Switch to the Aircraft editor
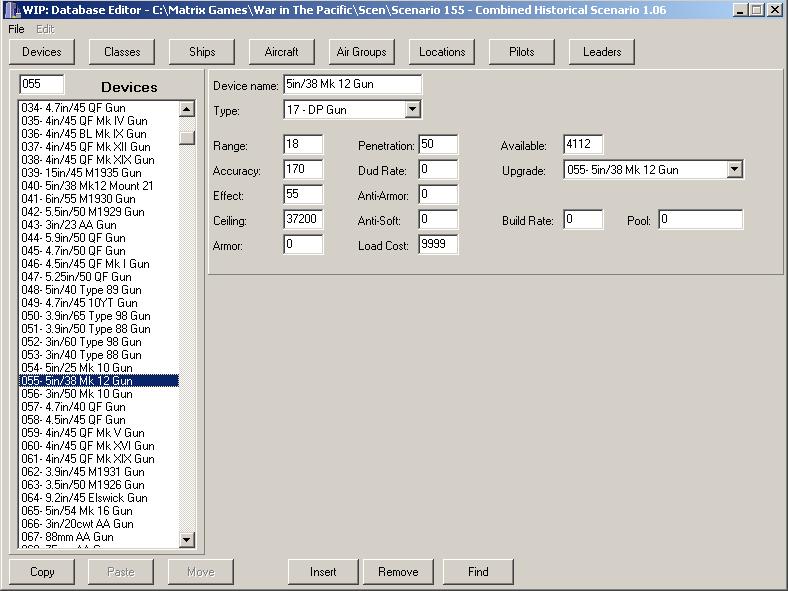 (x=282, y=51)
